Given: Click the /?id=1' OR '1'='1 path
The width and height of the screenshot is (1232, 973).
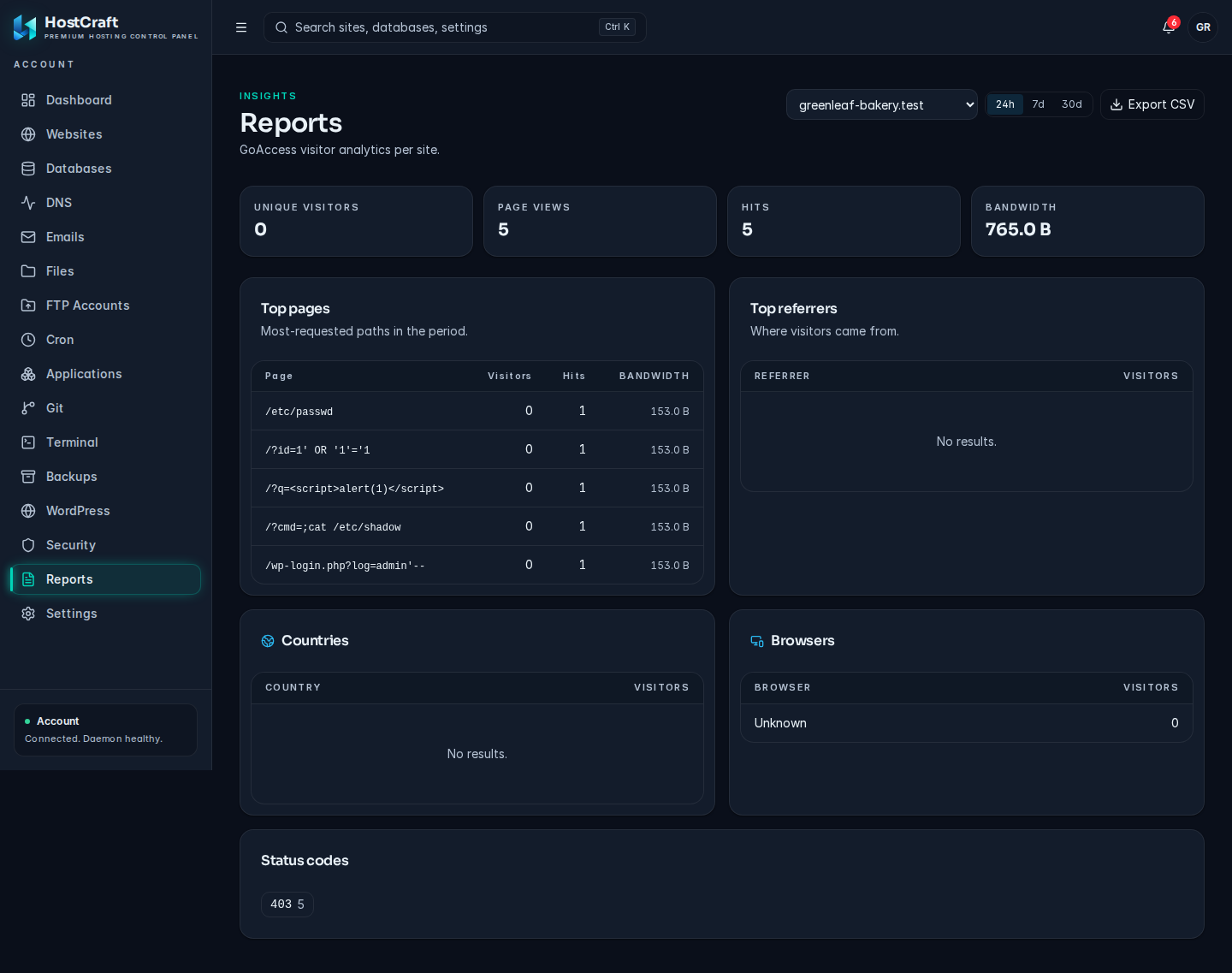Looking at the screenshot, I should [317, 450].
